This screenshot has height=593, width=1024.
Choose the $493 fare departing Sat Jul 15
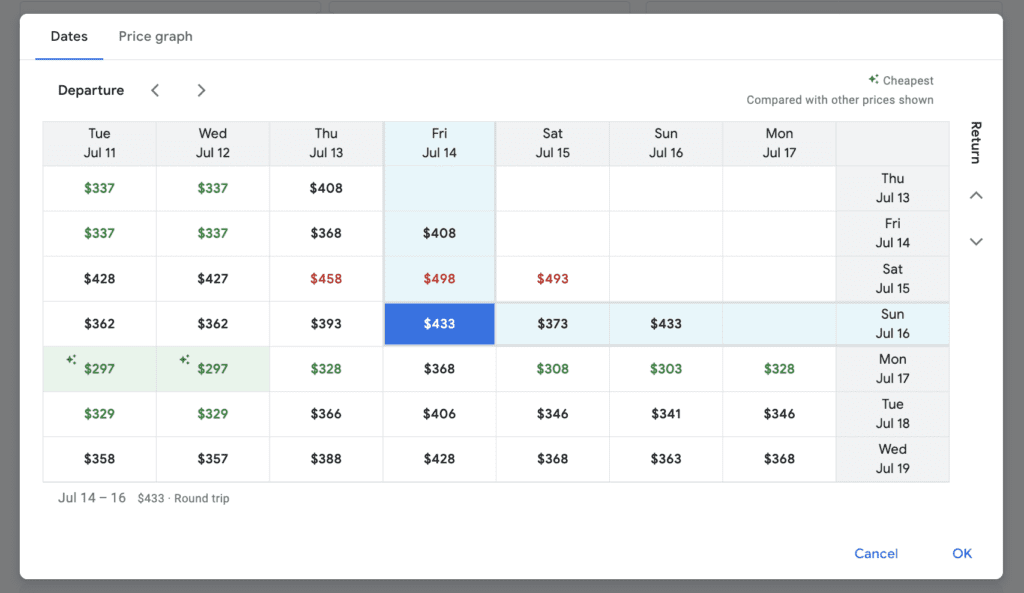point(552,279)
